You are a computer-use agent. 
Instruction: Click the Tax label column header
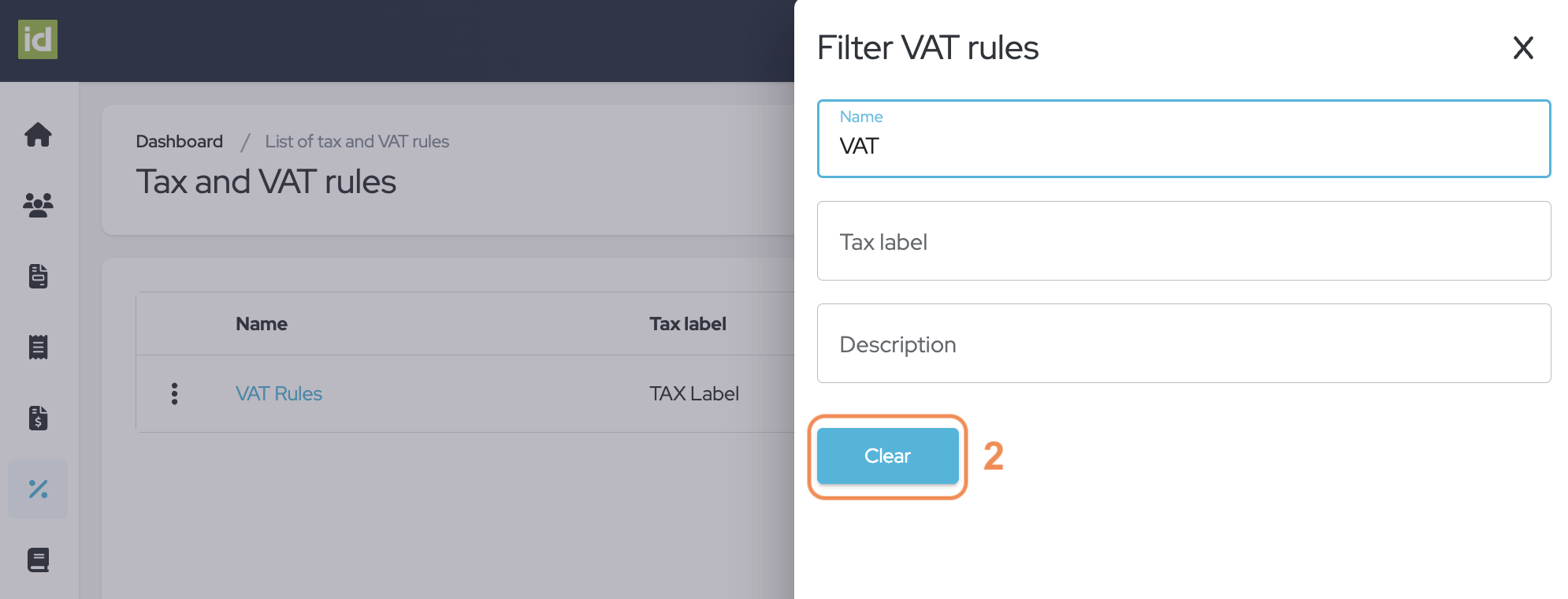pyautogui.click(x=687, y=324)
